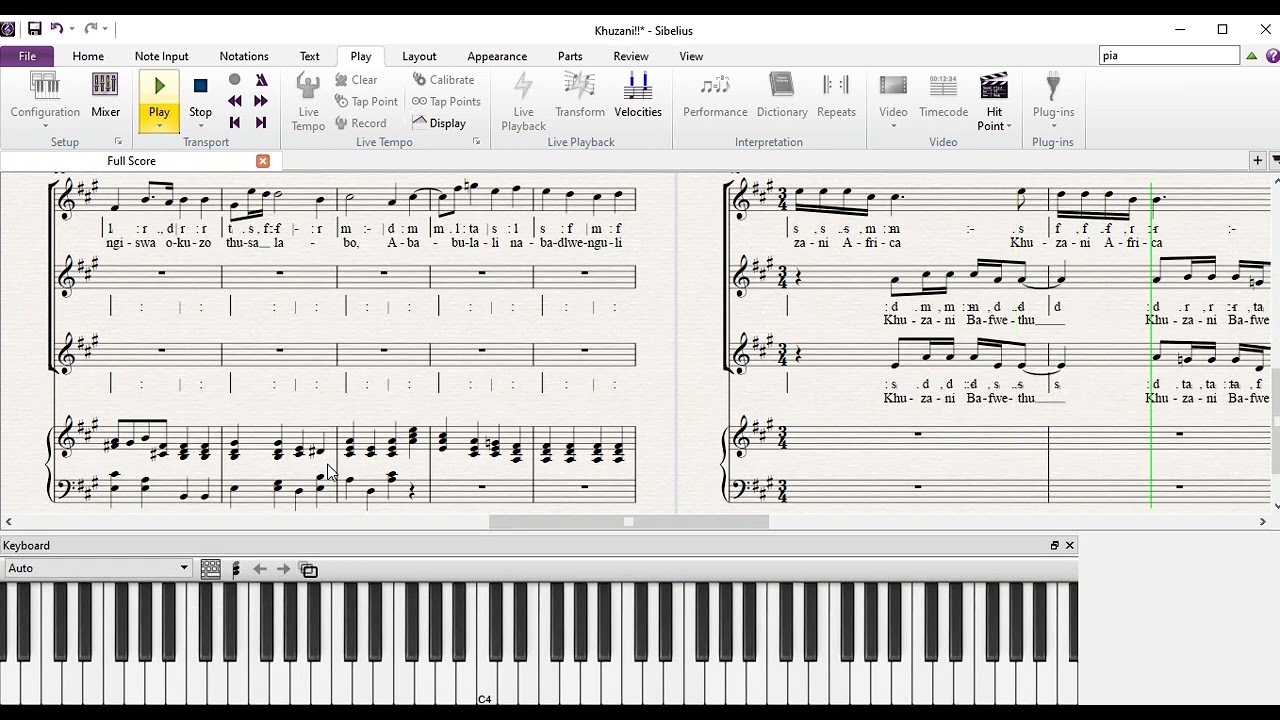Screen dimensions: 1280x720
Task: Open the Live Tempo group dialog launcher
Action: [476, 142]
